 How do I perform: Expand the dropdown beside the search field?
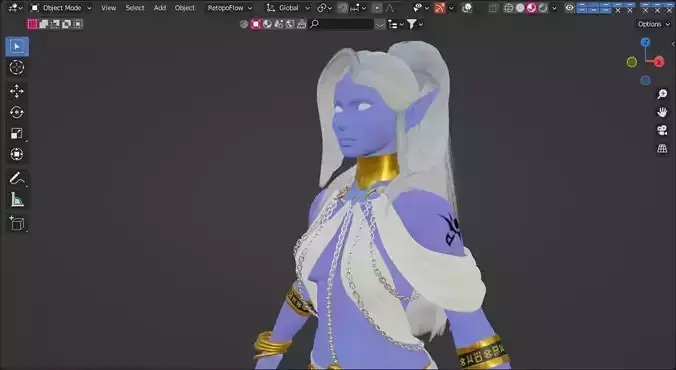379,24
